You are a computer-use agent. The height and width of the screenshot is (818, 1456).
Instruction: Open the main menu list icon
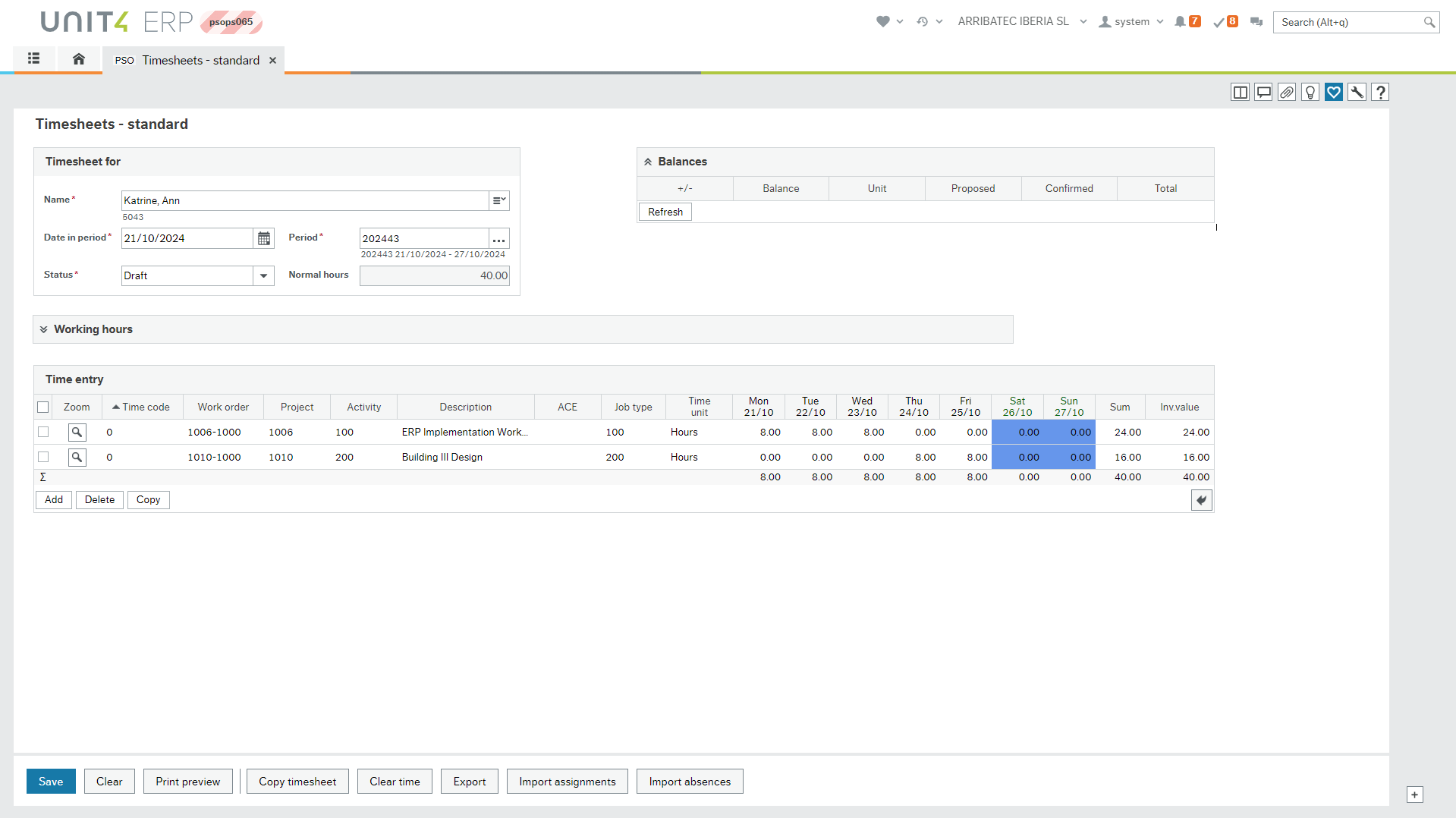[x=33, y=58]
